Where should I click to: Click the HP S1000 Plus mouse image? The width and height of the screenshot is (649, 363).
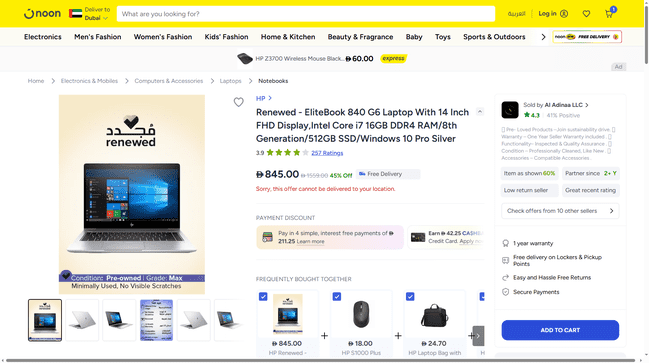point(361,314)
